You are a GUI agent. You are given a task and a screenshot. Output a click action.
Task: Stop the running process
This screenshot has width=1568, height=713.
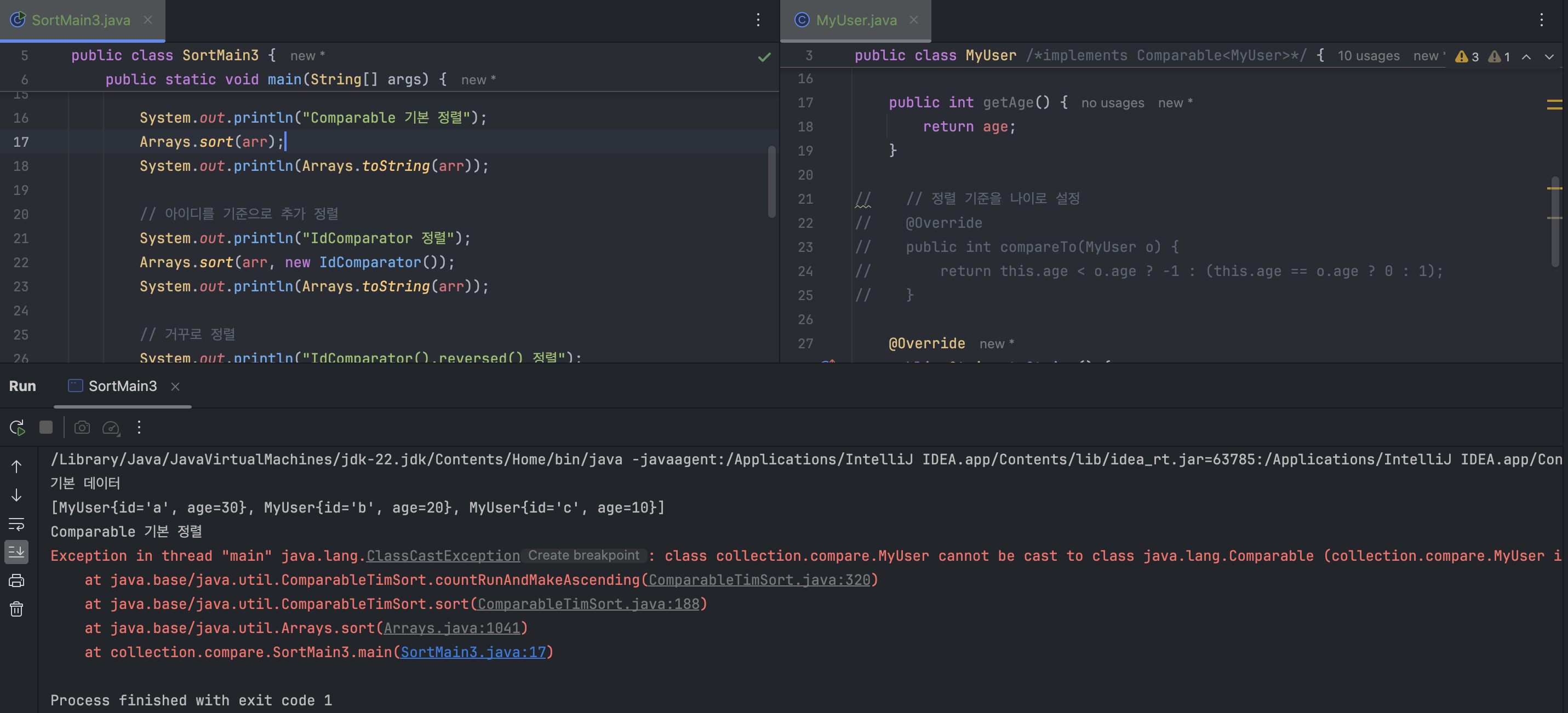coord(45,428)
